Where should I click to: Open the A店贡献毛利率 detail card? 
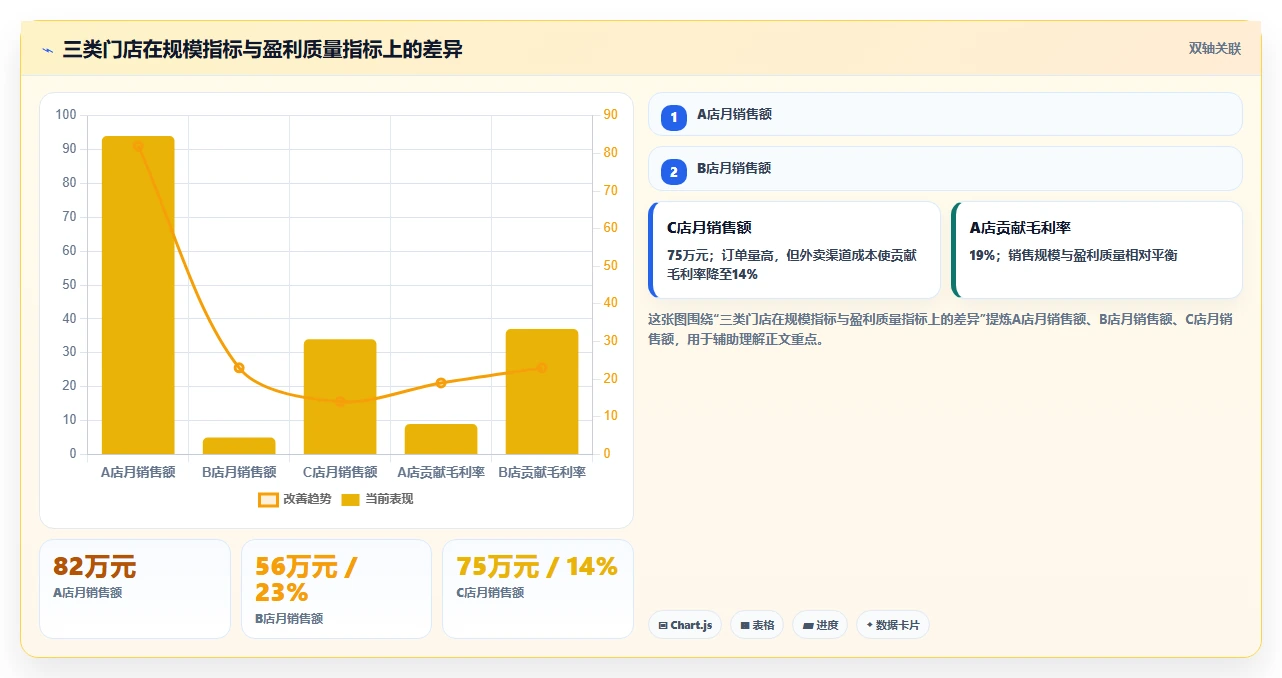point(1097,250)
